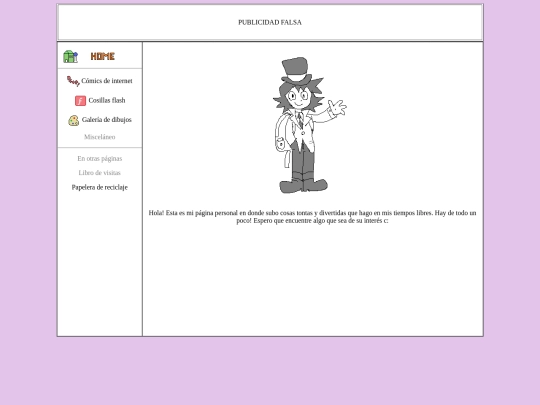Open Galería de dibujos
540x405 pixels.
[107, 120]
